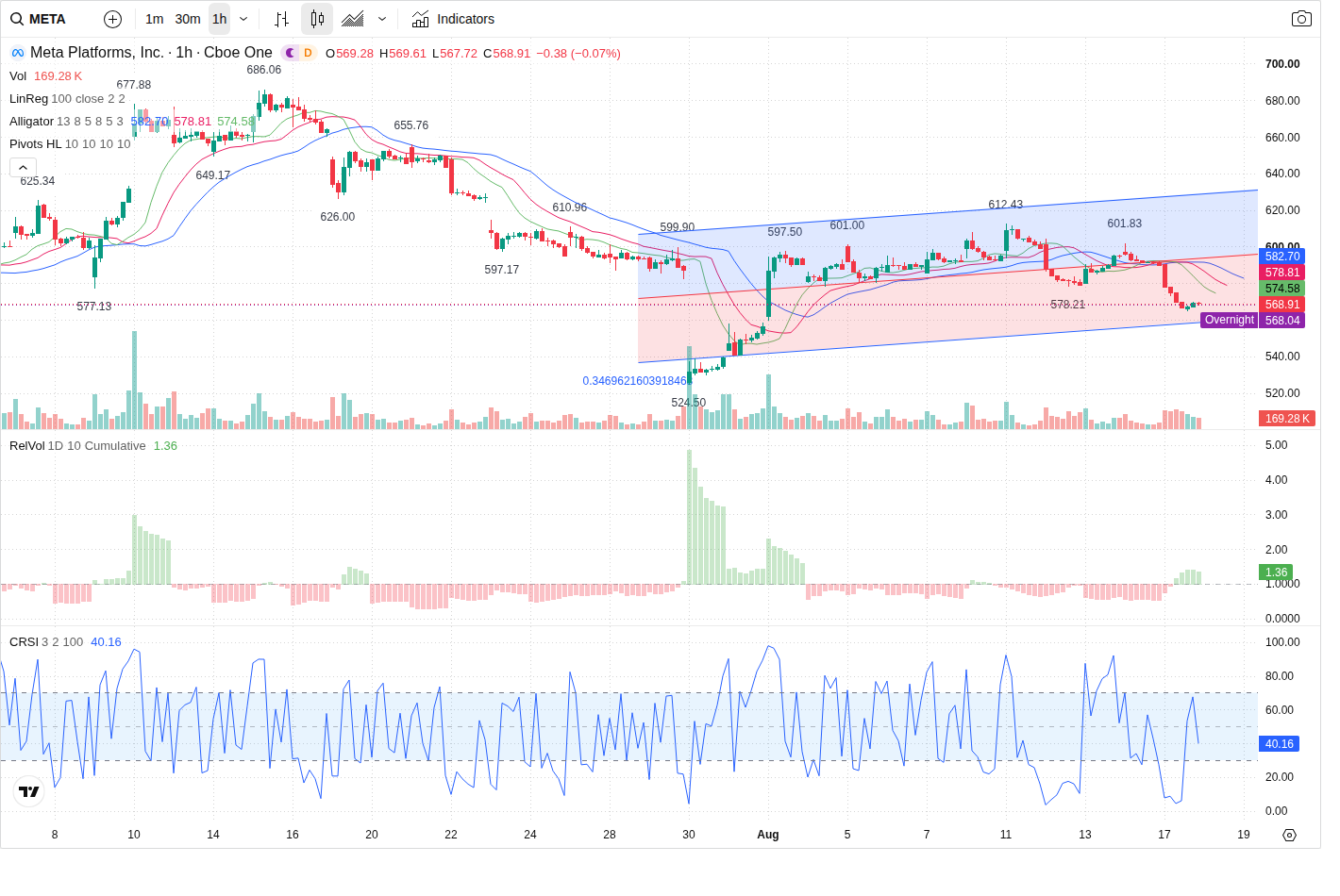
Task: Select the bars chart style icon
Action: click(281, 19)
